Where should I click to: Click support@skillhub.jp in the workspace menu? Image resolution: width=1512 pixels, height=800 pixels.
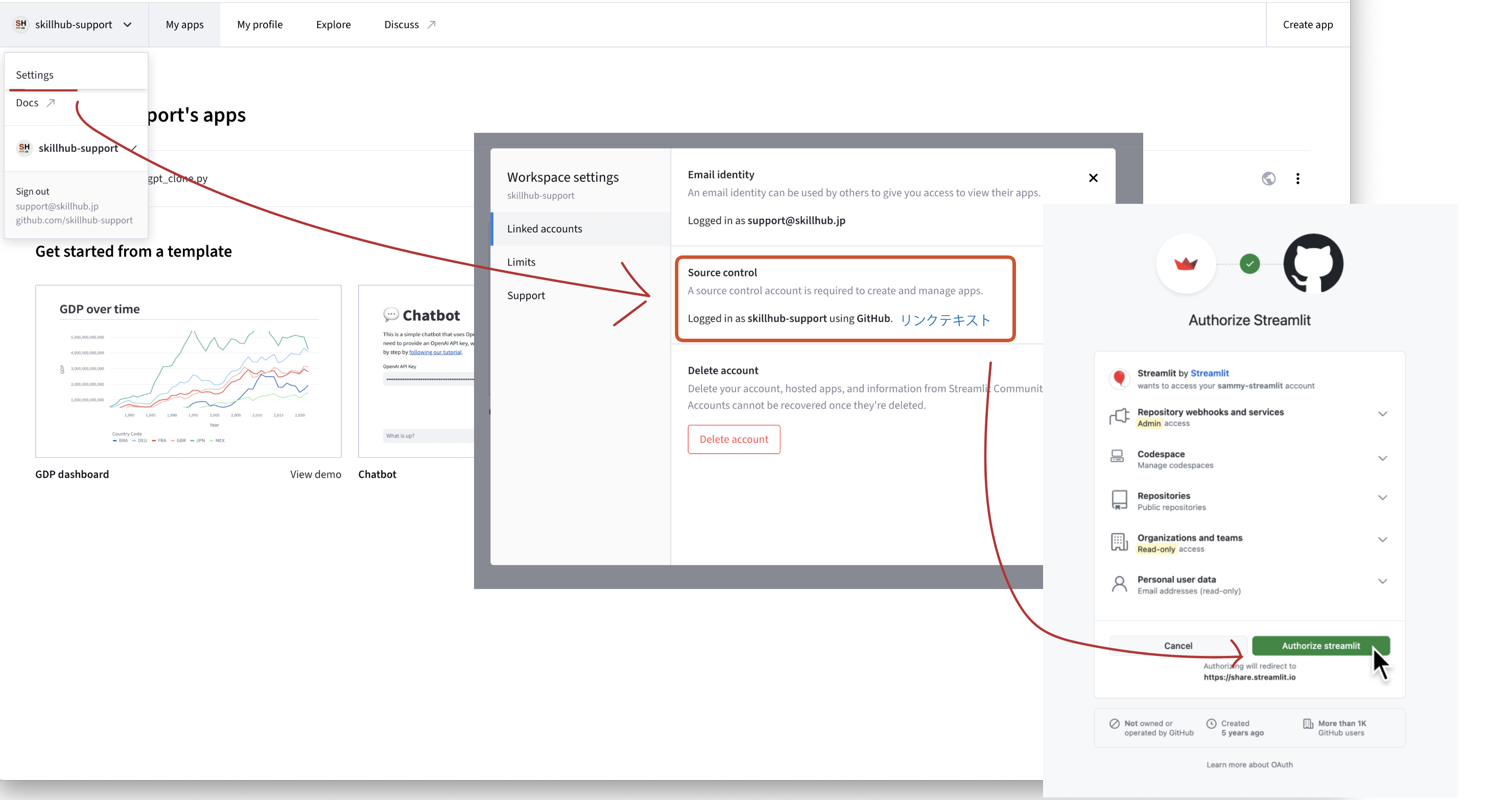click(57, 206)
